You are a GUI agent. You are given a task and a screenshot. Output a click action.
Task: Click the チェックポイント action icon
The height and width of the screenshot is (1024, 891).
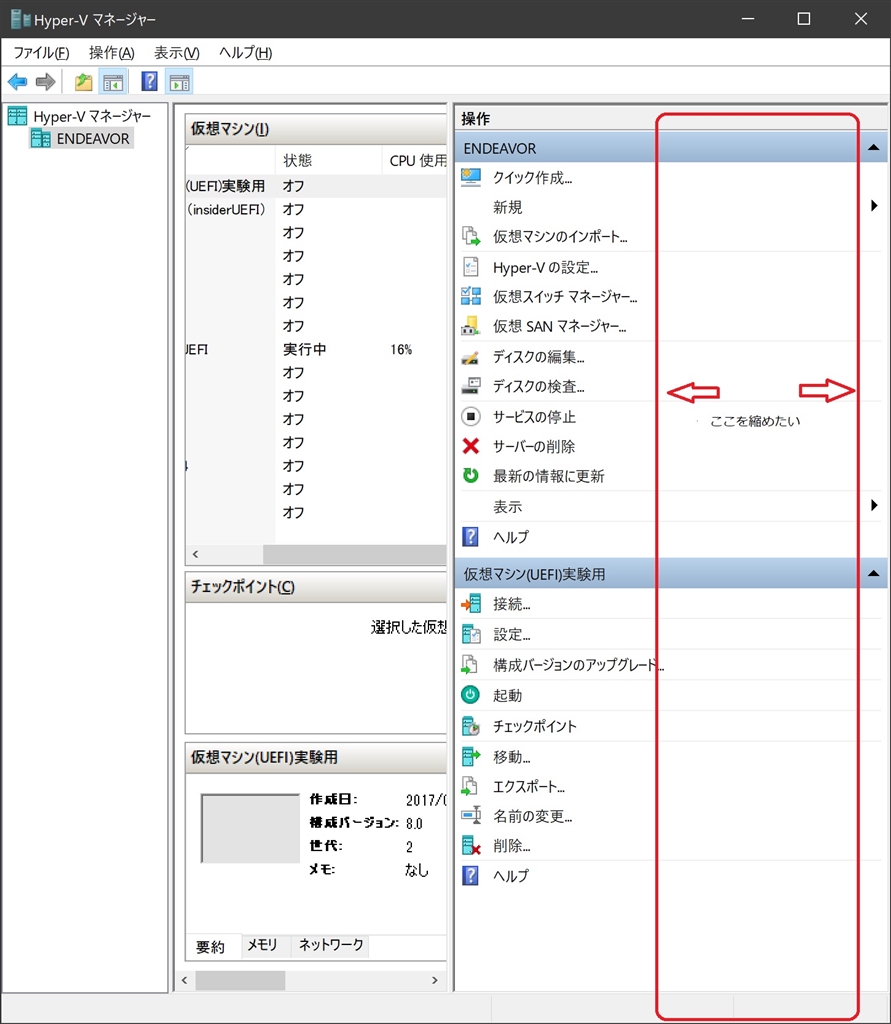[x=471, y=726]
